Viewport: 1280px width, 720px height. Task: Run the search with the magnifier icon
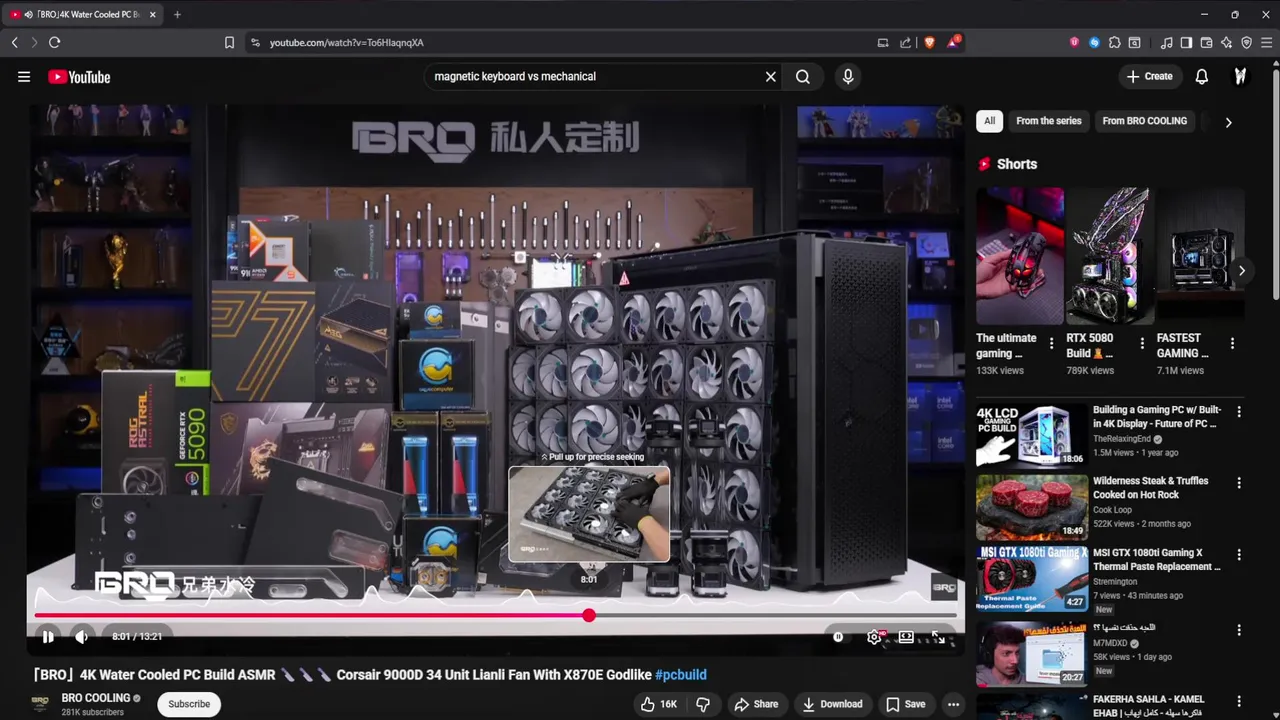pyautogui.click(x=803, y=76)
